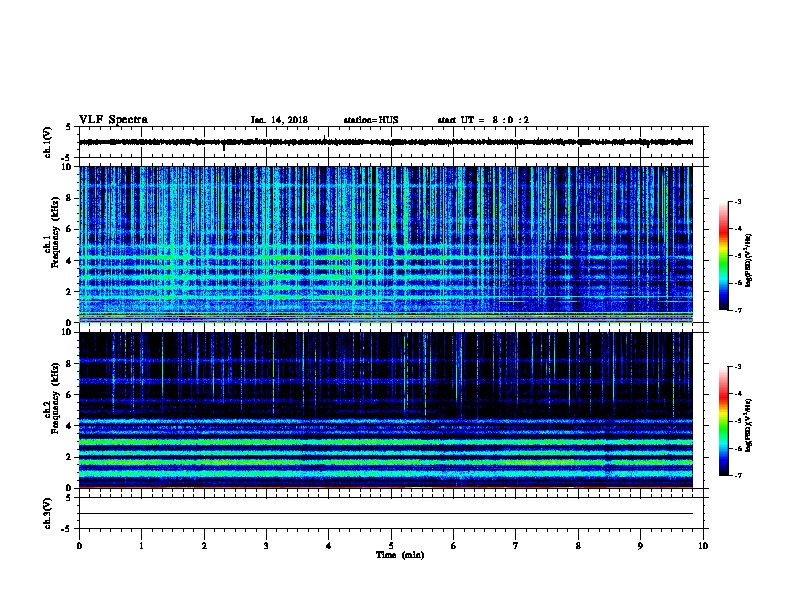Click the "ch.3(V)" axis label
Image resolution: width=792 pixels, height=612 pixels.
pyautogui.click(x=47, y=513)
